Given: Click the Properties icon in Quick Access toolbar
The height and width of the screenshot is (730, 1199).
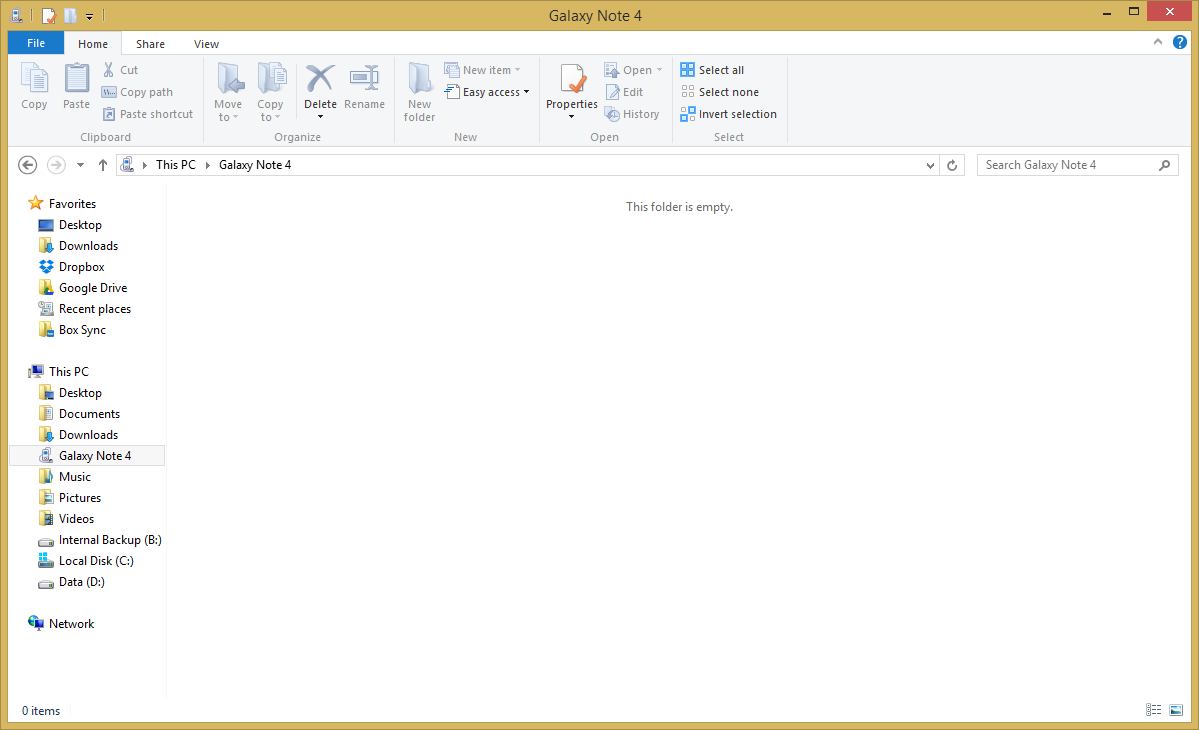Looking at the screenshot, I should pos(49,15).
